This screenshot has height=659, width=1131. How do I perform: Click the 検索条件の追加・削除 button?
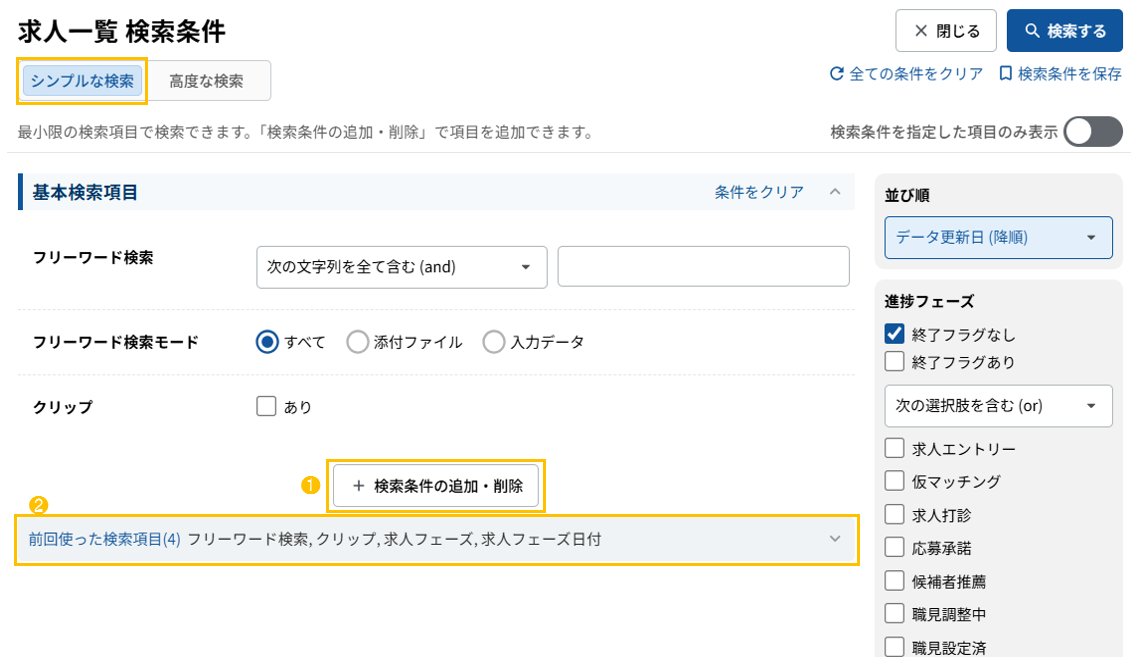tap(437, 486)
